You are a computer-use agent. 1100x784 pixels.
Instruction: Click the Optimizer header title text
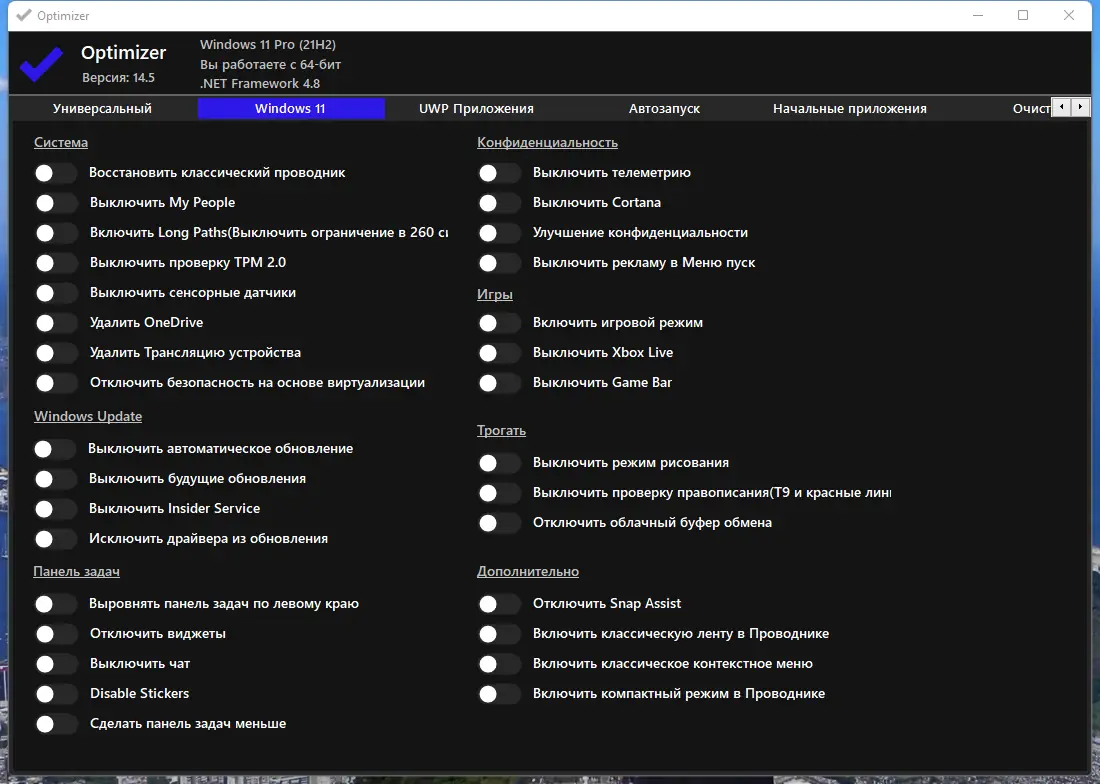click(x=123, y=53)
